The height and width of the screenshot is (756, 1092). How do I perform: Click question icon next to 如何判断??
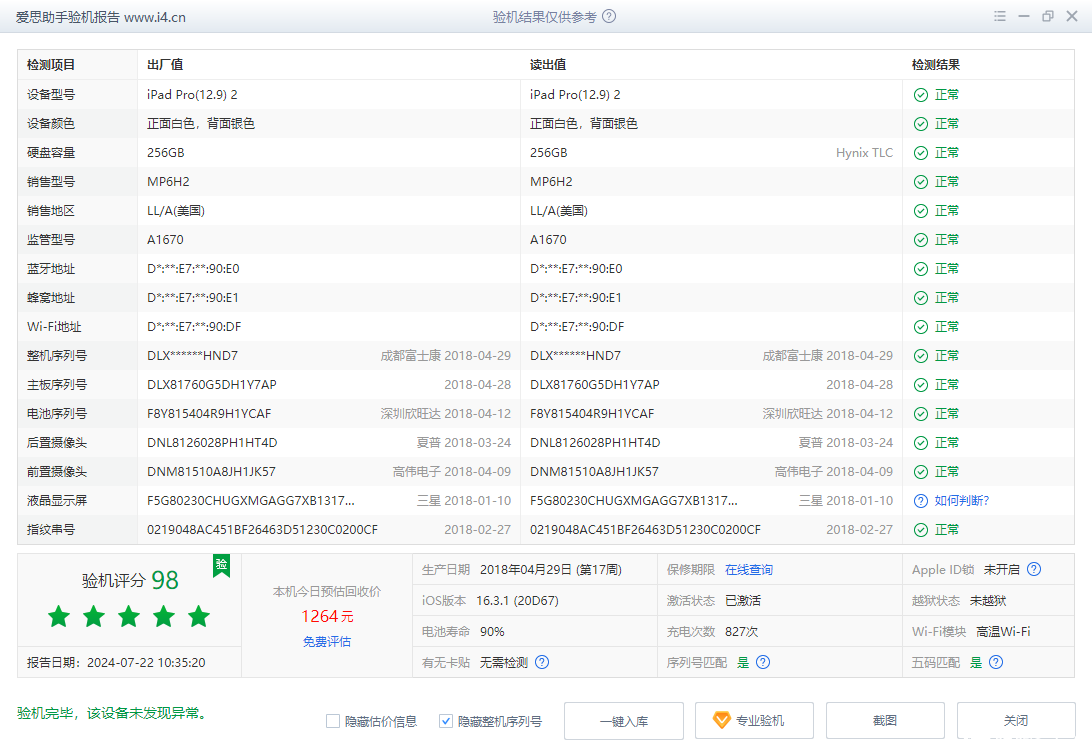pos(921,501)
